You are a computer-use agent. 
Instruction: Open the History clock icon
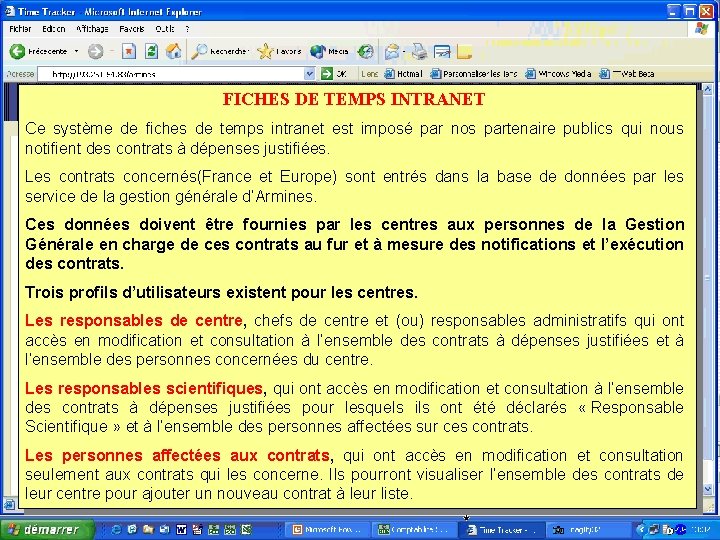[x=366, y=51]
